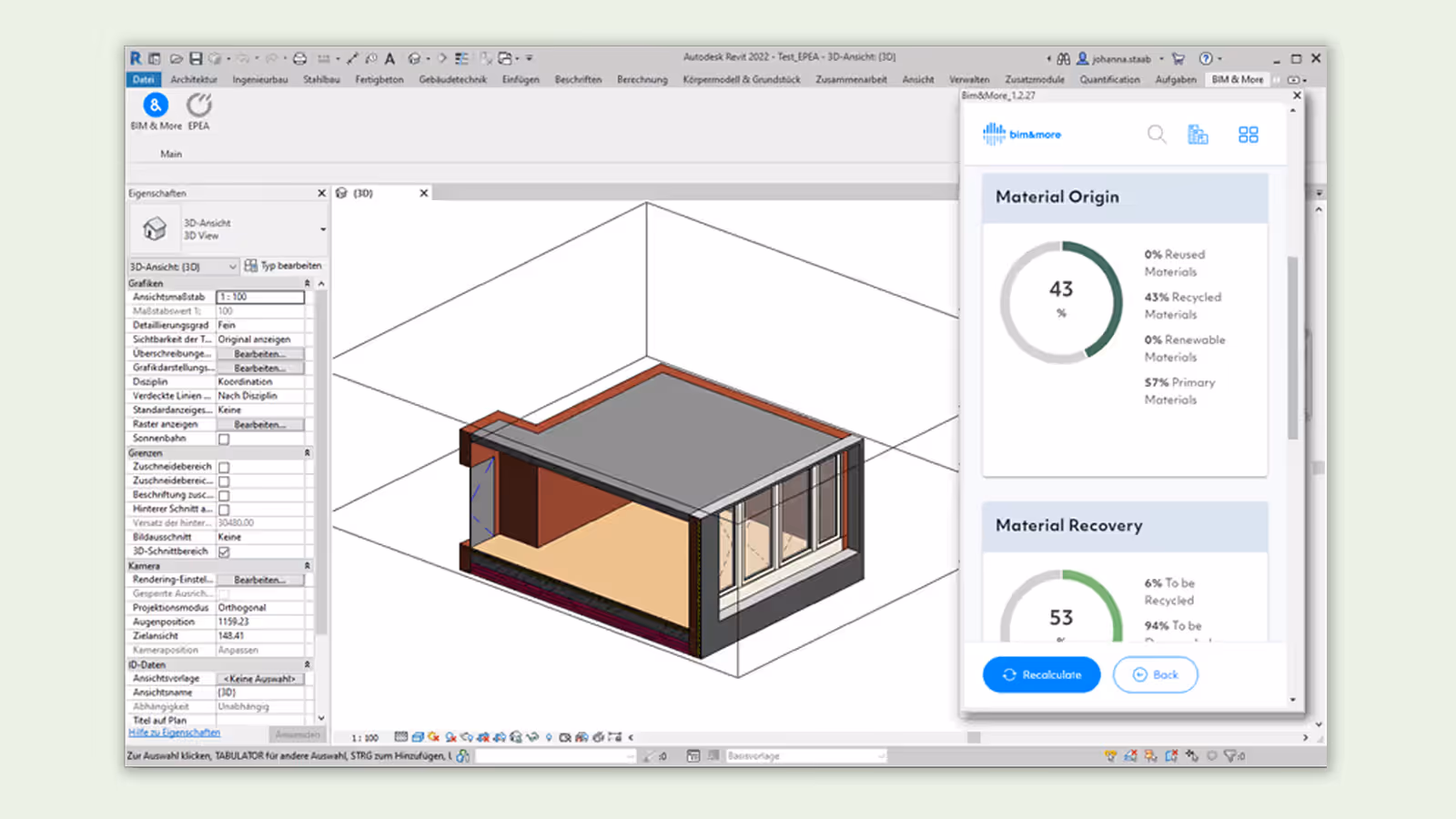Viewport: 1456px width, 819px height.
Task: Click the <Keine Auswahl> Ansichtsvorlage button
Action: point(259,679)
